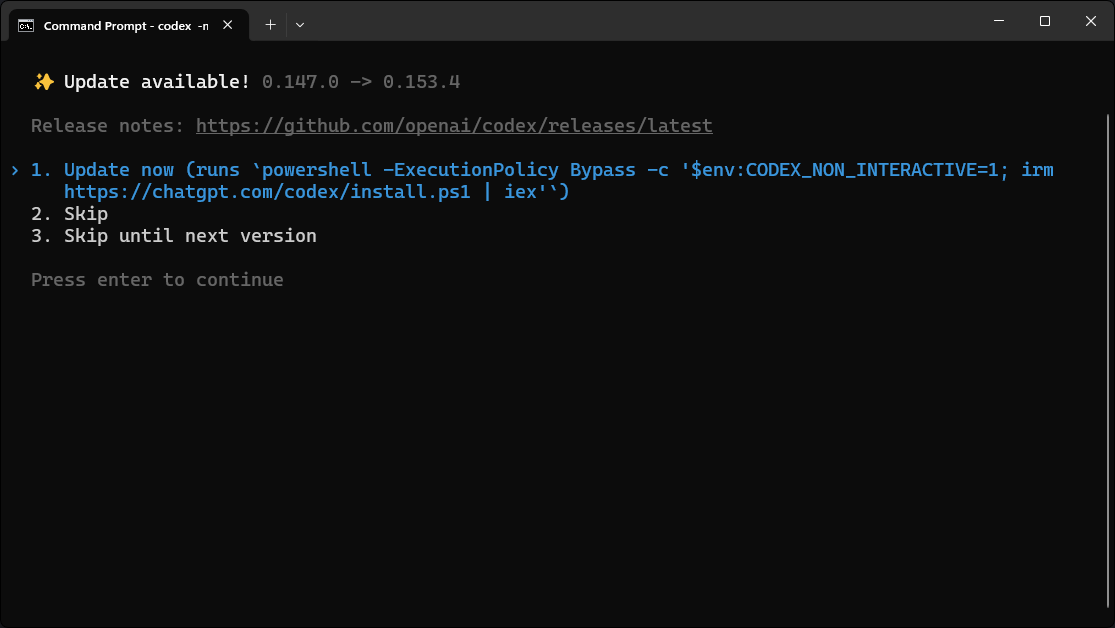Click the version numbers 0.147.0 -> 0.153.4
This screenshot has width=1115, height=628.
coord(361,82)
